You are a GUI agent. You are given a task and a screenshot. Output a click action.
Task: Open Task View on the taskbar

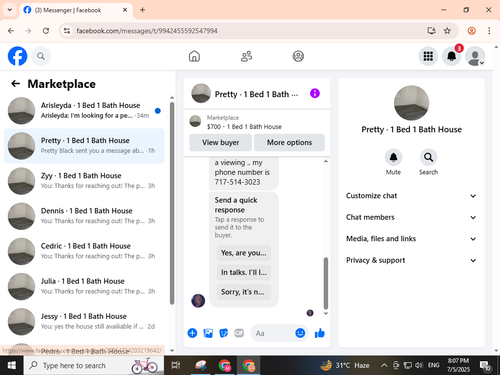click(x=176, y=365)
